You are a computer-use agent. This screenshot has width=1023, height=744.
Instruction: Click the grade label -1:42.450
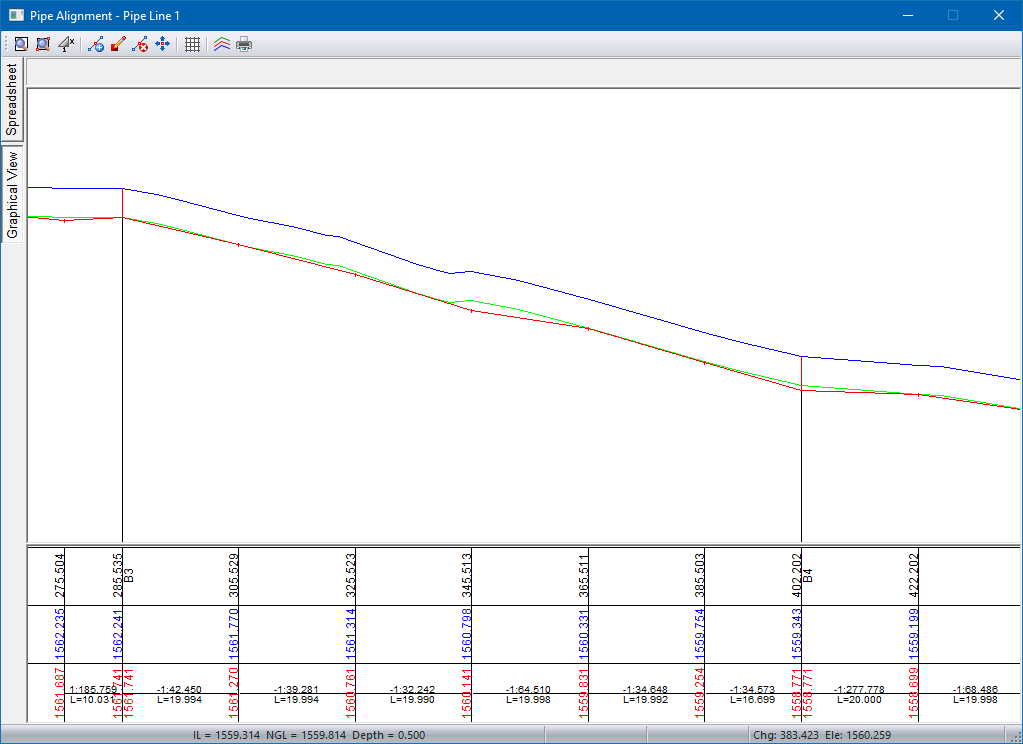[179, 689]
